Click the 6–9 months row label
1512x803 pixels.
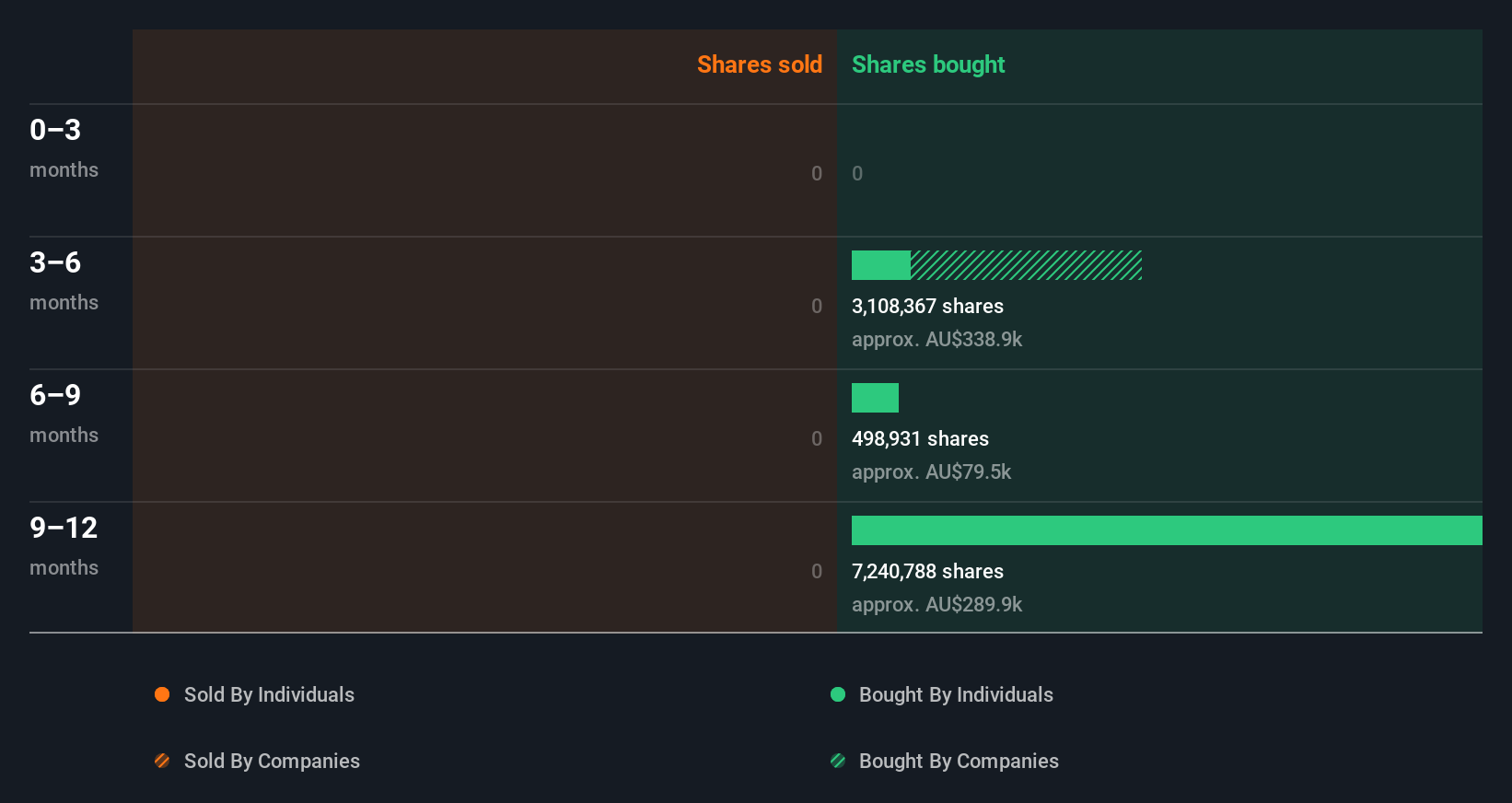[64, 413]
